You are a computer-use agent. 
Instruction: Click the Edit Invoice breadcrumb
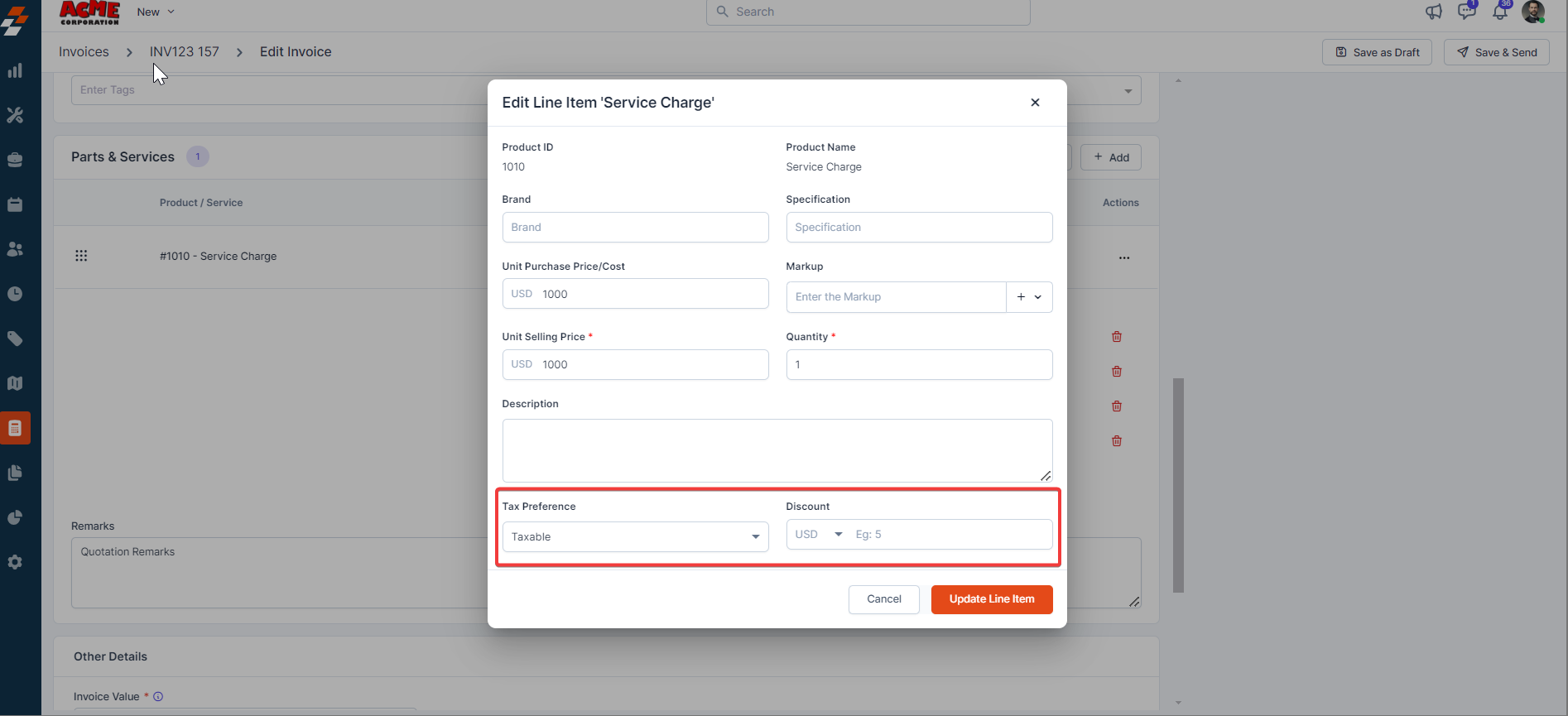click(296, 51)
